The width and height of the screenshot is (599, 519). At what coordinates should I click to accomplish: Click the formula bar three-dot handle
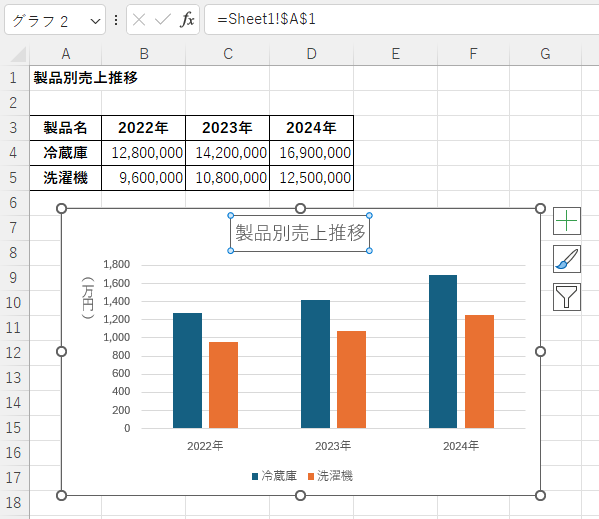(x=116, y=20)
